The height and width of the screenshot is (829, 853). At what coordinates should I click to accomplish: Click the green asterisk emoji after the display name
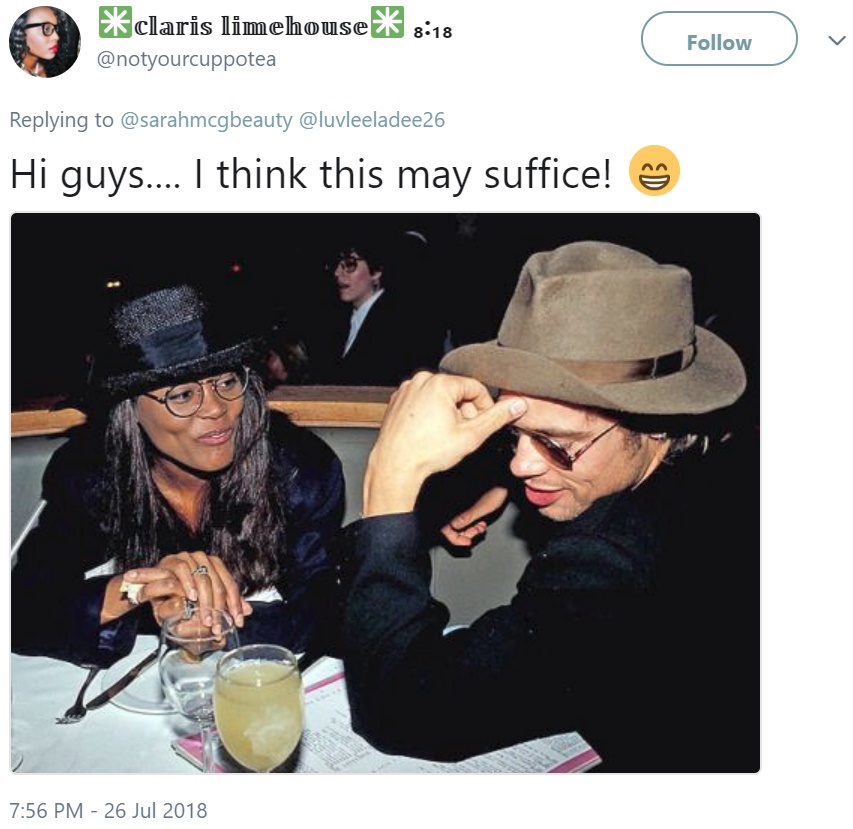[387, 22]
